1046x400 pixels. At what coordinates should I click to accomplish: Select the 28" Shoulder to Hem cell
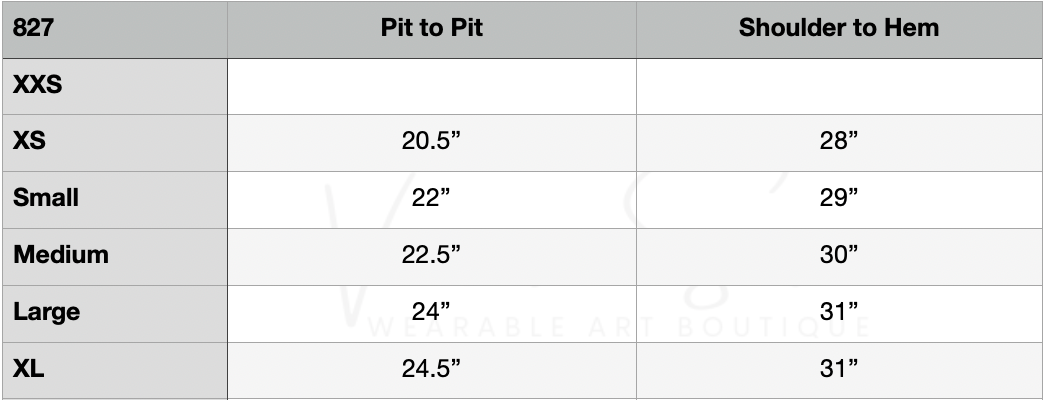839,141
